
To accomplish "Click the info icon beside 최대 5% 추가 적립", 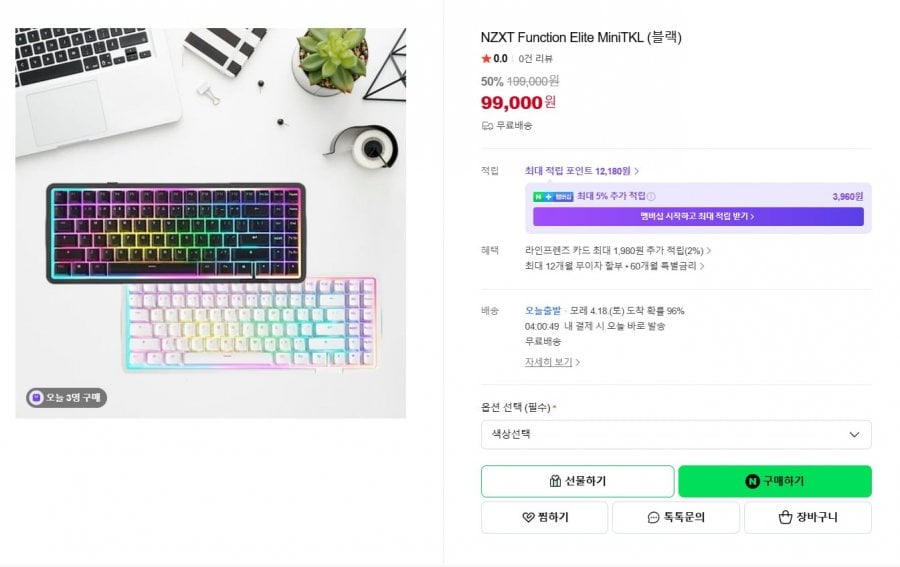I will pyautogui.click(x=651, y=197).
